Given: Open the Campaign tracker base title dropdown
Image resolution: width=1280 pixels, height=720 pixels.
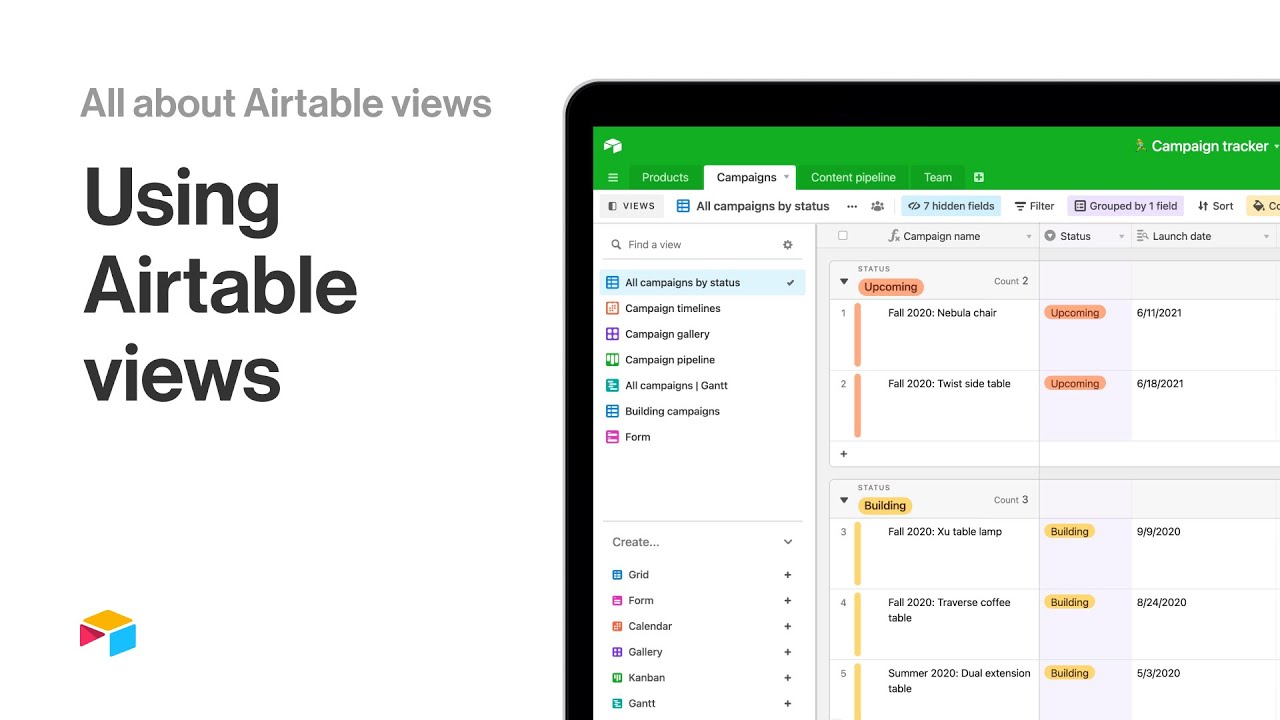Looking at the screenshot, I should (1276, 147).
